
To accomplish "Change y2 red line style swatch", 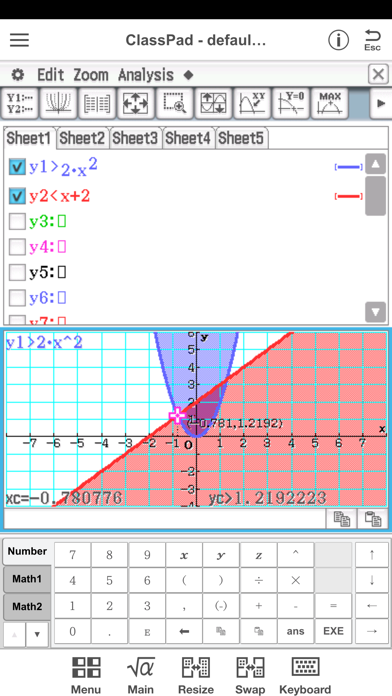I will click(349, 196).
